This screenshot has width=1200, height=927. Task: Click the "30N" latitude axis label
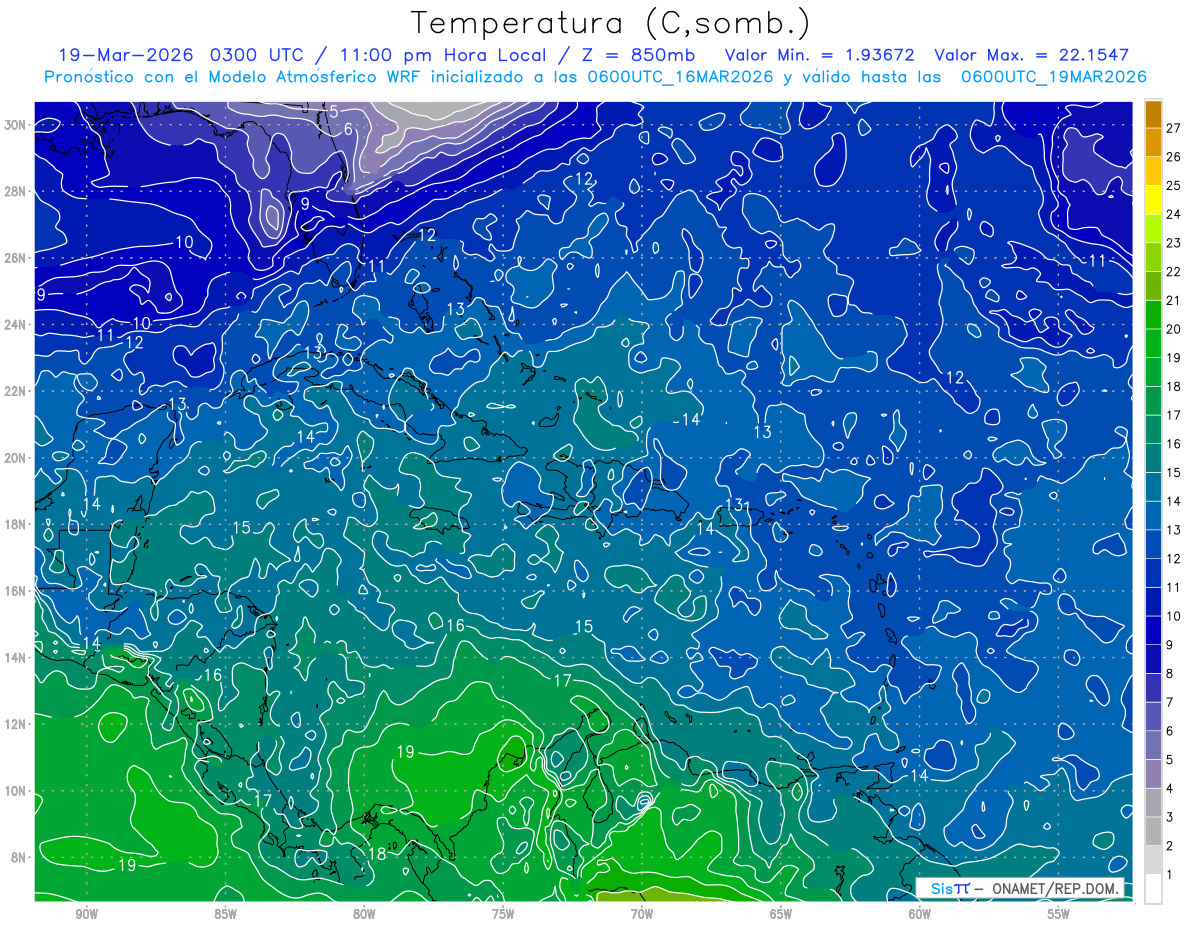(x=17, y=125)
